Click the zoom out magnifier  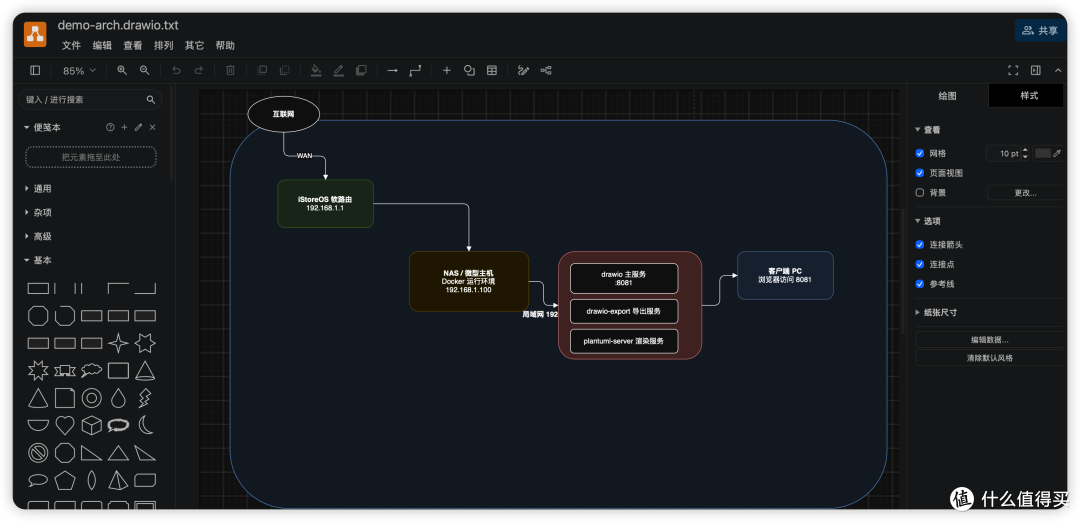pyautogui.click(x=145, y=70)
